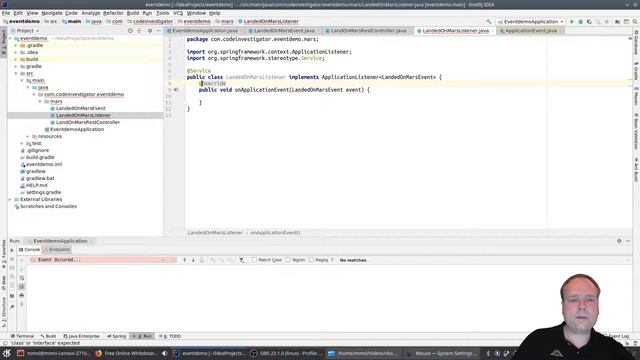Viewport: 640px width, 360px height.
Task: Open the Build menu
Action: pyautogui.click(x=133, y=13)
